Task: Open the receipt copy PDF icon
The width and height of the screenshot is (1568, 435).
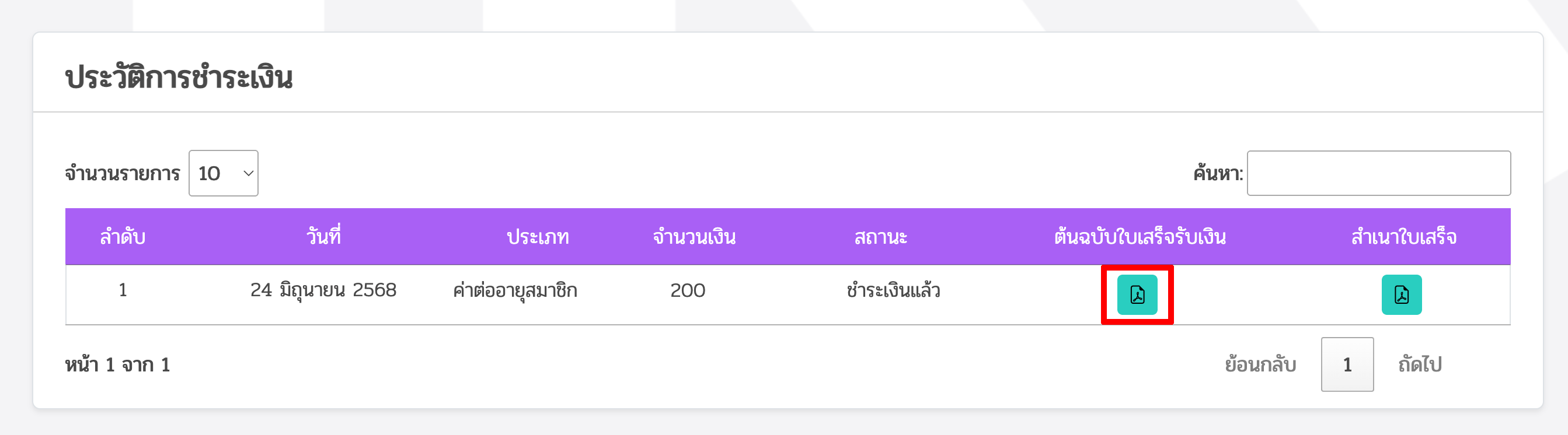Action: pyautogui.click(x=1401, y=294)
